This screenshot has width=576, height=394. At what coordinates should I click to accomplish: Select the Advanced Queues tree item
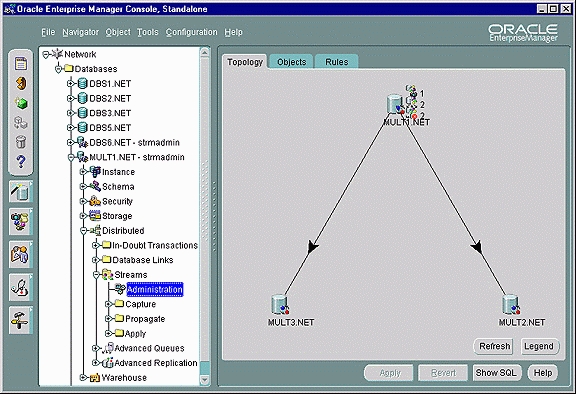click(149, 348)
